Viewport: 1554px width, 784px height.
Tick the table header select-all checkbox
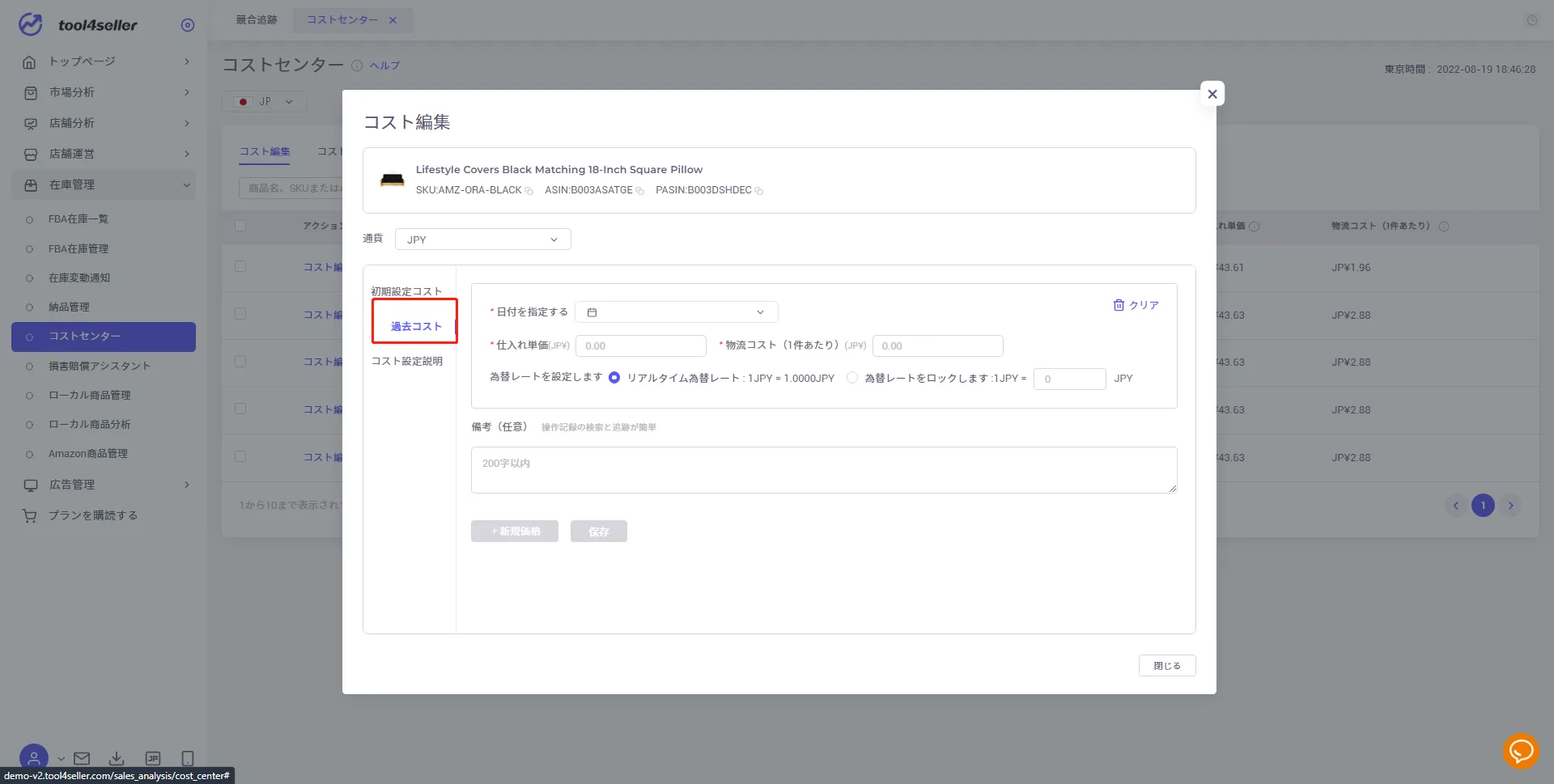click(240, 226)
